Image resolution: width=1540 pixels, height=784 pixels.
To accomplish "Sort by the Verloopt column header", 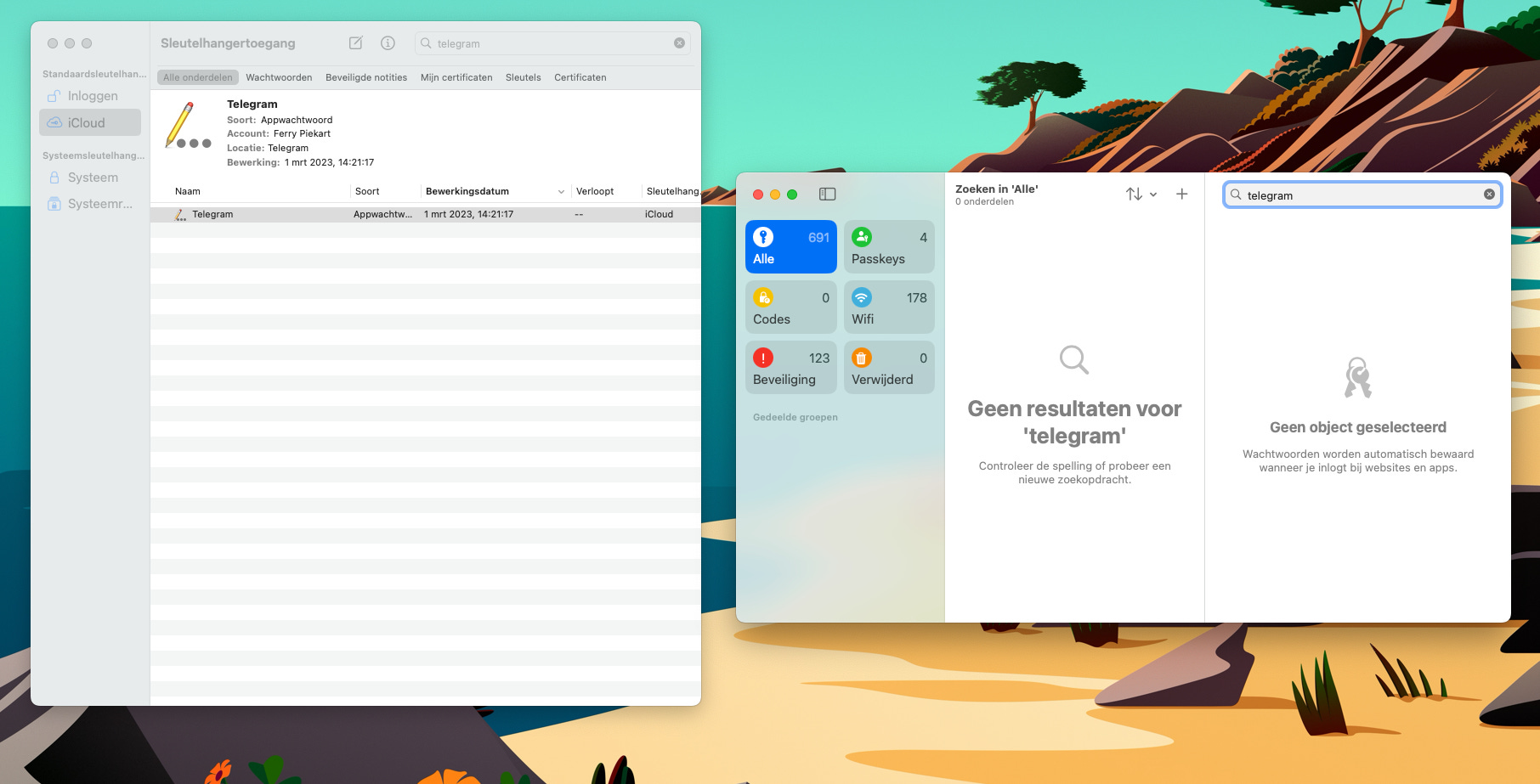I will pos(595,191).
